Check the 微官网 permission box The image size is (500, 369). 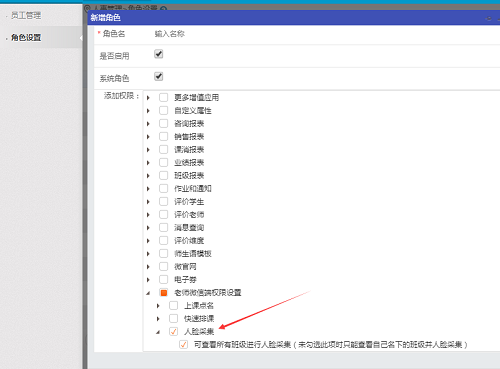pos(163,266)
